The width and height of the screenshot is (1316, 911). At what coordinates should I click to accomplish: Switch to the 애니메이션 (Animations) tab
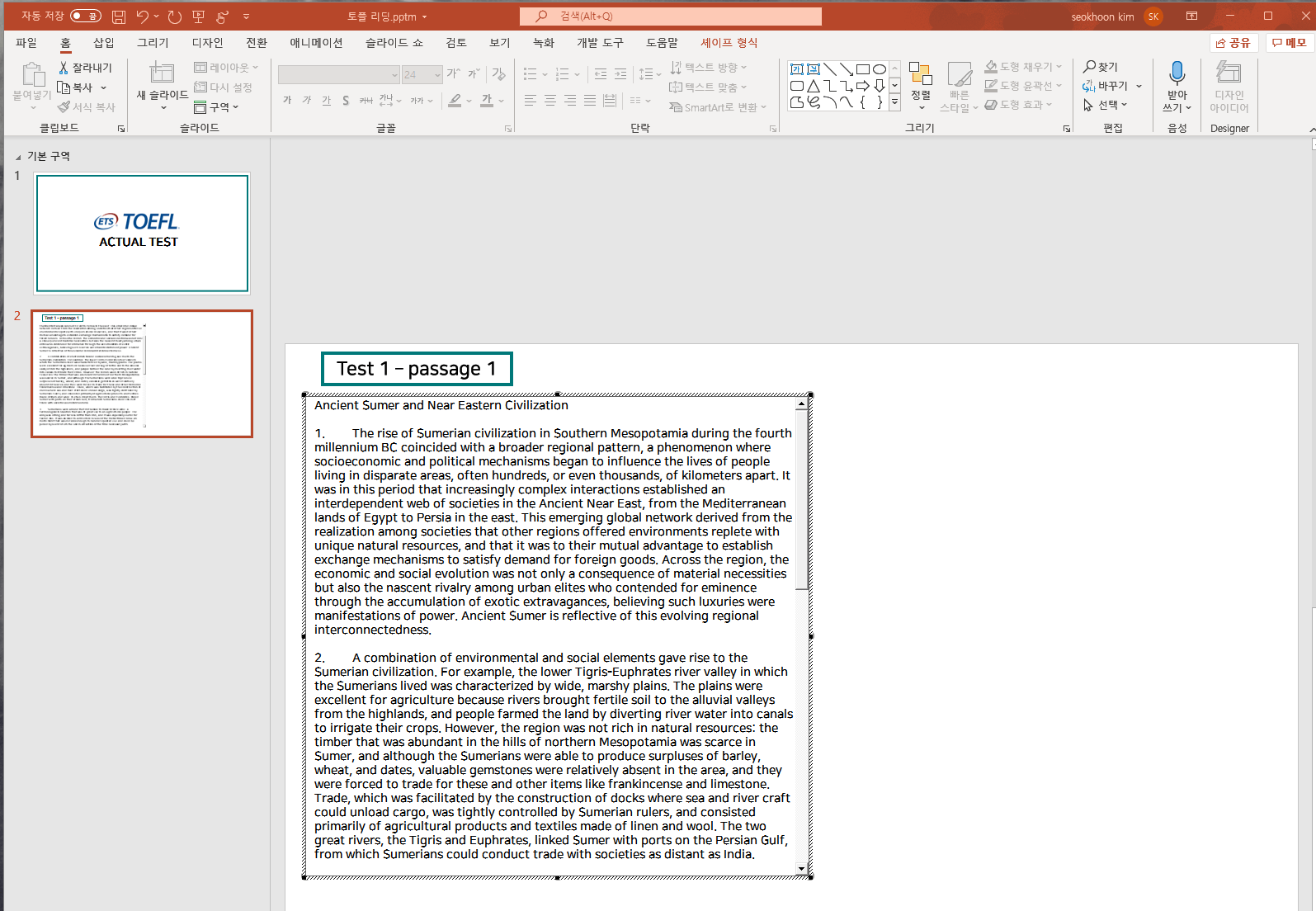[316, 43]
